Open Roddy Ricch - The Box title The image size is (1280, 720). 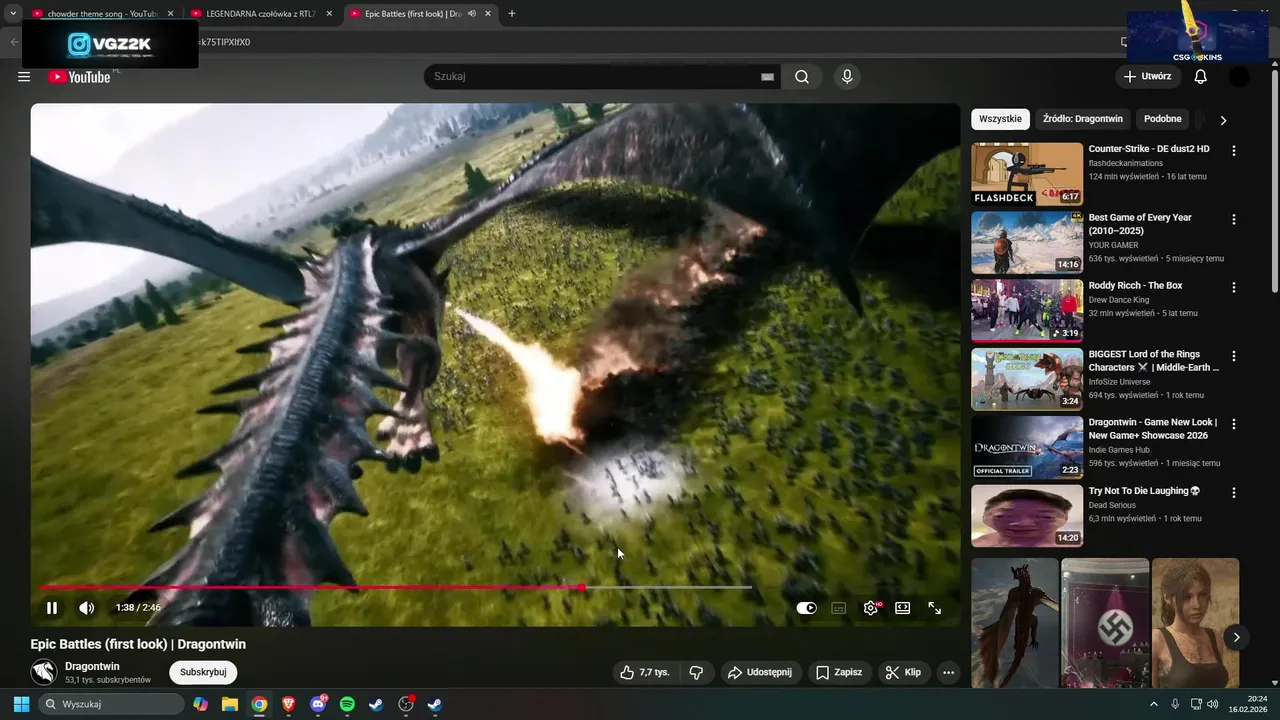(1135, 286)
